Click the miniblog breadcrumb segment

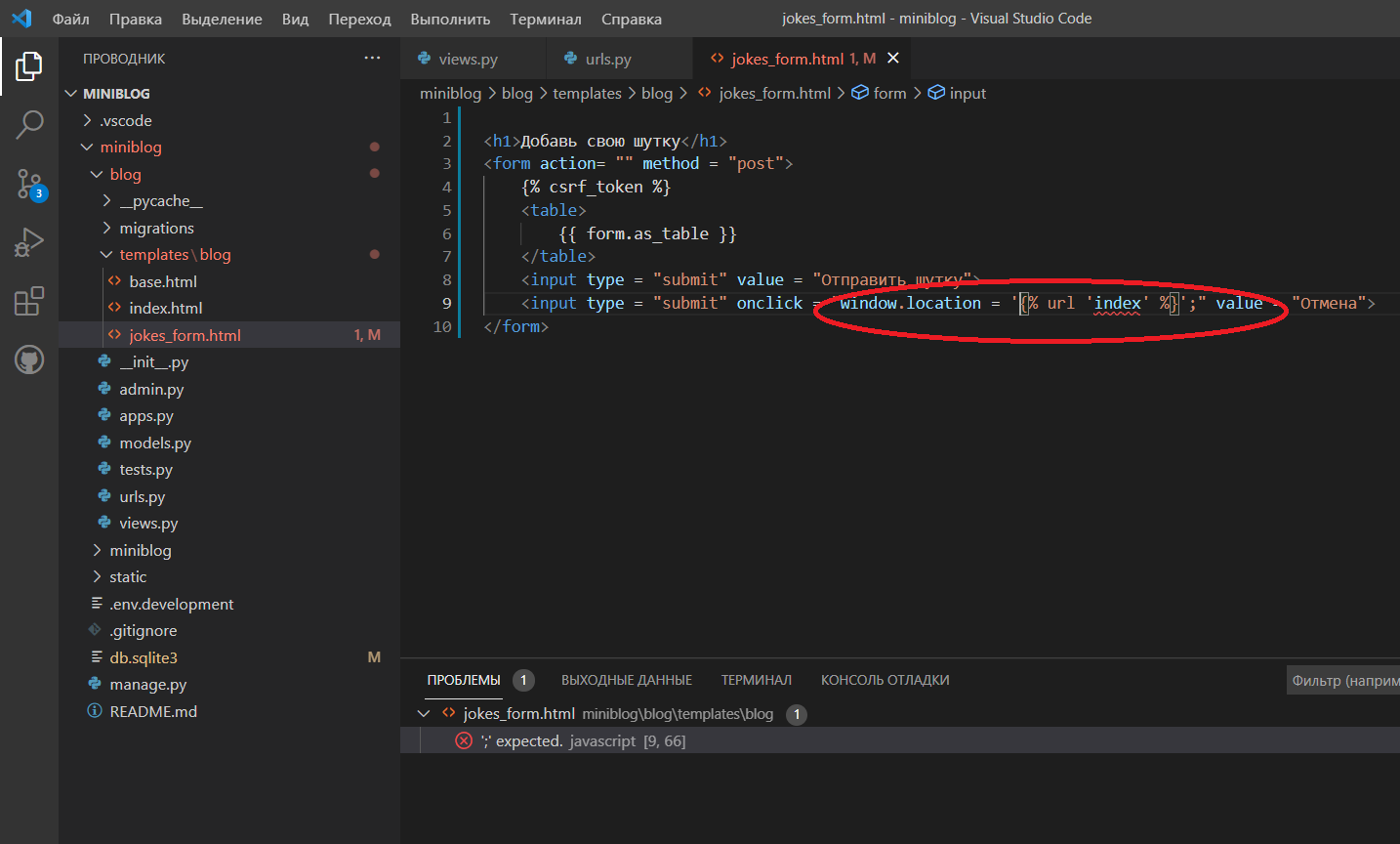click(450, 93)
